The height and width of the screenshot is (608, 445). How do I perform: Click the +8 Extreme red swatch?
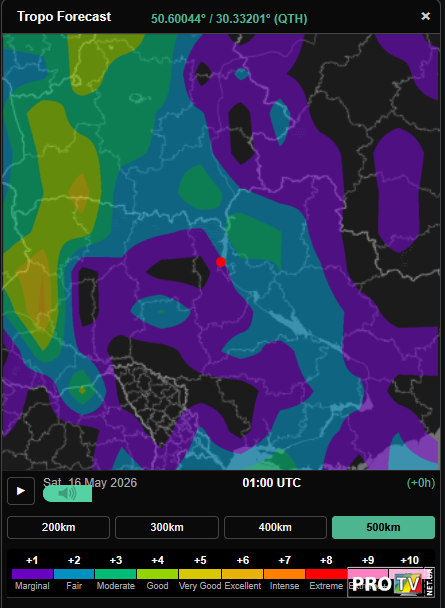[x=326, y=574]
